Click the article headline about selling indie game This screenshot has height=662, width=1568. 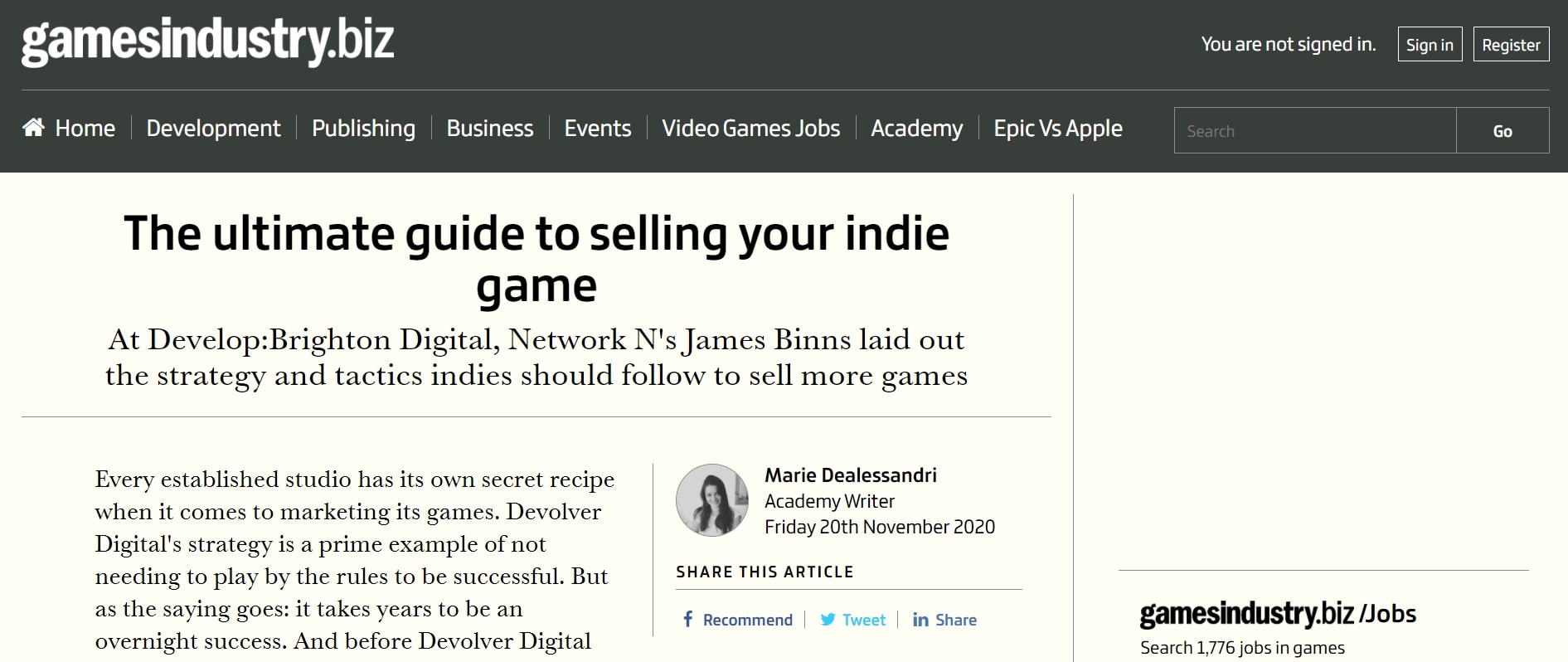pos(536,259)
